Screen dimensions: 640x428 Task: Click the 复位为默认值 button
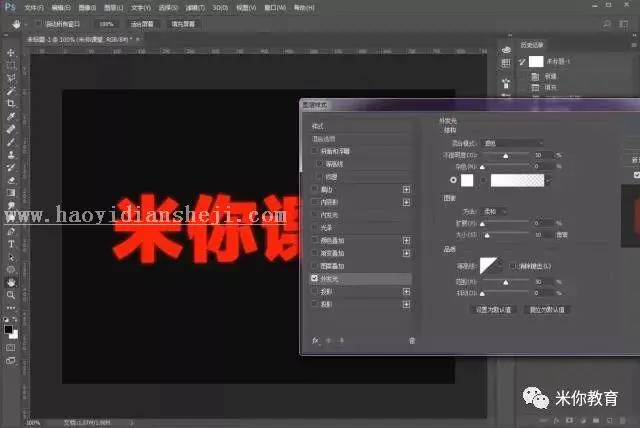click(x=547, y=310)
